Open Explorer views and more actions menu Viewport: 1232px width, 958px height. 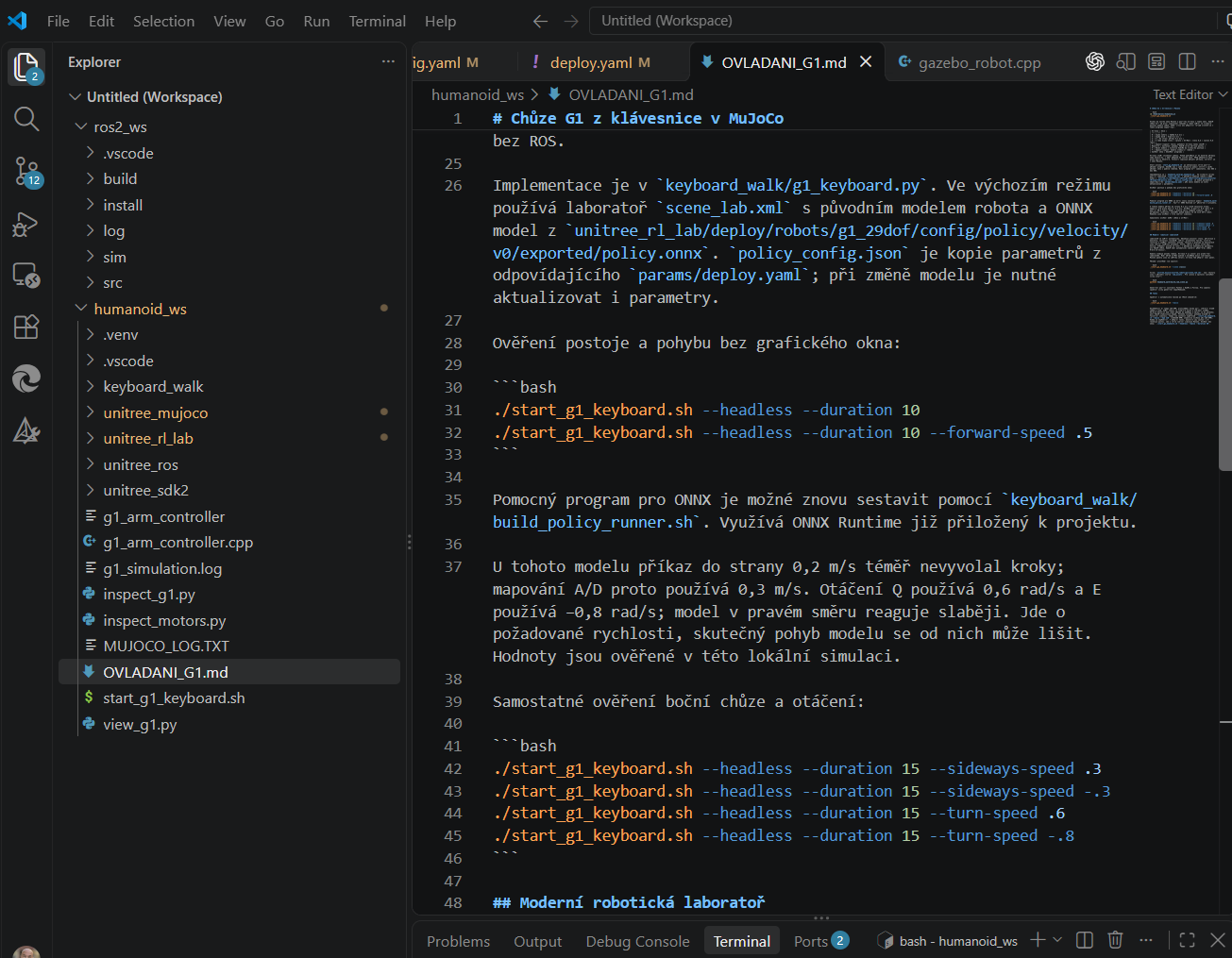[x=388, y=61]
